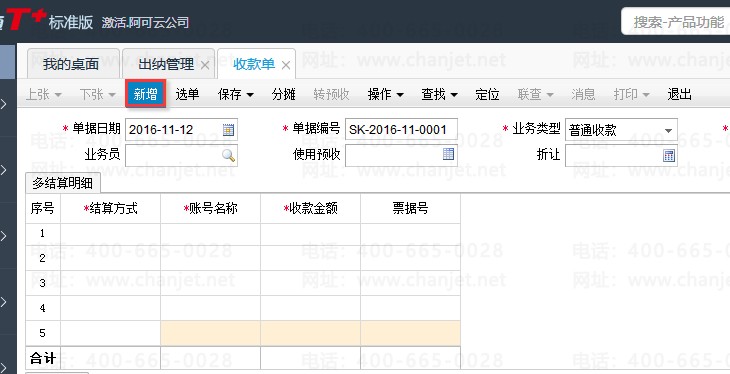Focus the 单据编号 input field
730x374 pixels.
401,129
